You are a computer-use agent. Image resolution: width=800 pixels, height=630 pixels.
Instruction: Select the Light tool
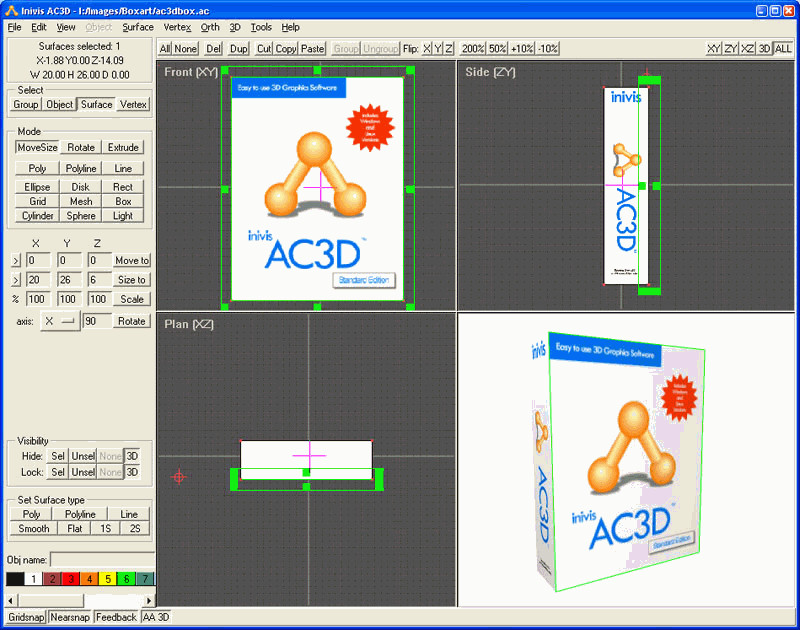tap(123, 216)
